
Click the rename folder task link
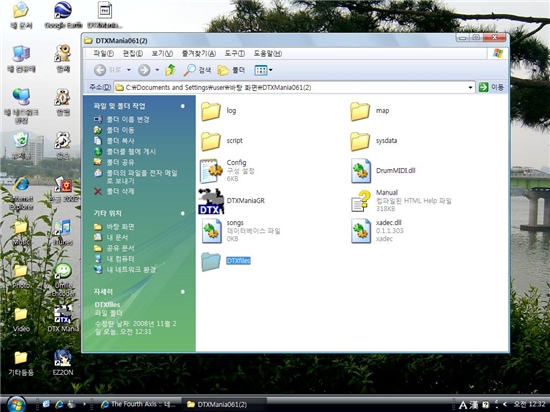(122, 120)
